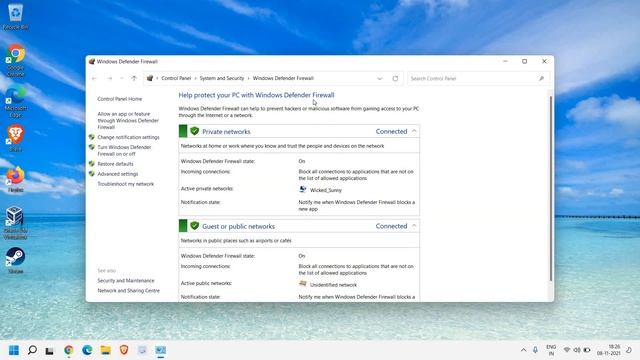Click the Search Control Panel field

pos(478,78)
